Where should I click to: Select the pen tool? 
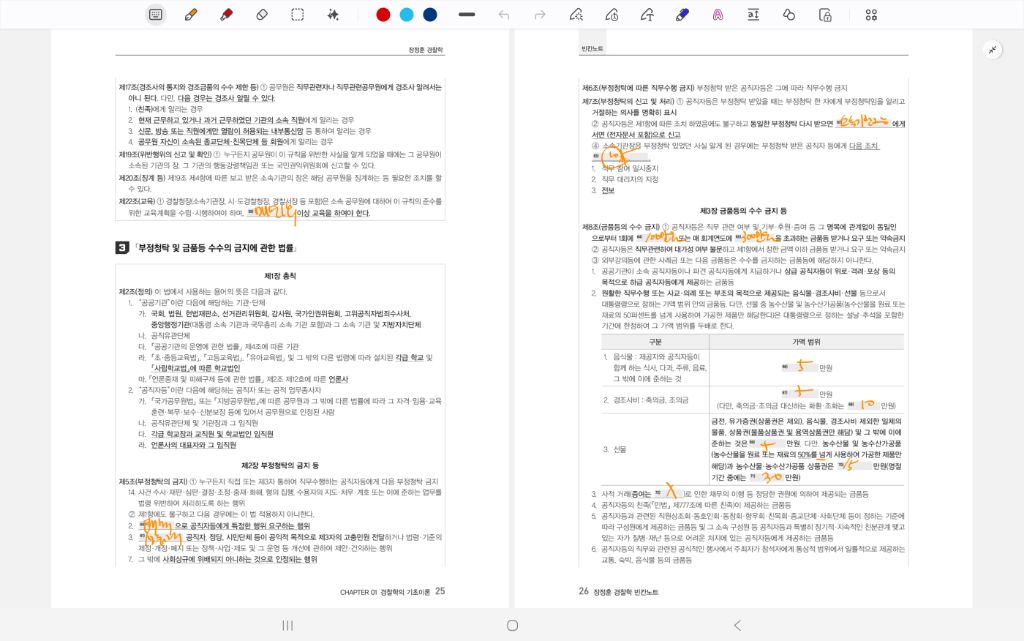point(191,15)
